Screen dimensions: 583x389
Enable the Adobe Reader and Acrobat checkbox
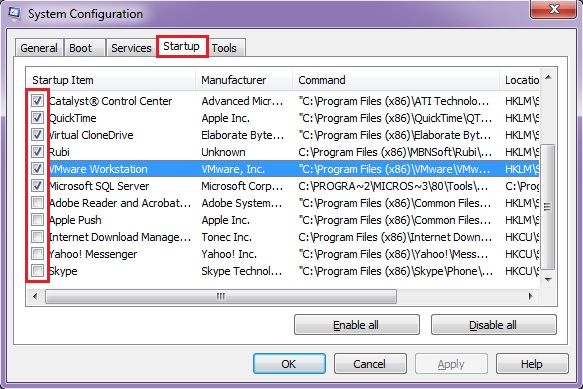point(37,203)
